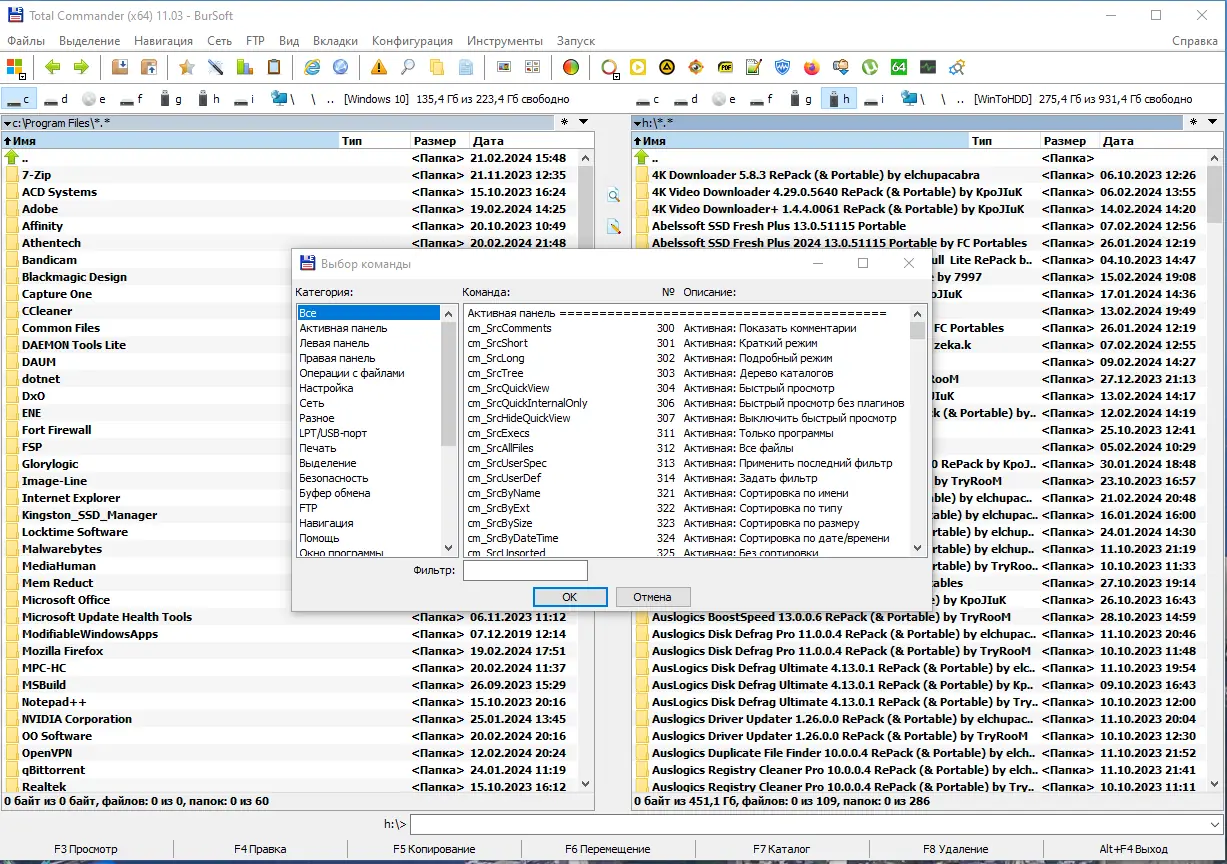Screen dimensions: 1227x864
Task: Select the Операции с файлами category
Action: click(352, 373)
